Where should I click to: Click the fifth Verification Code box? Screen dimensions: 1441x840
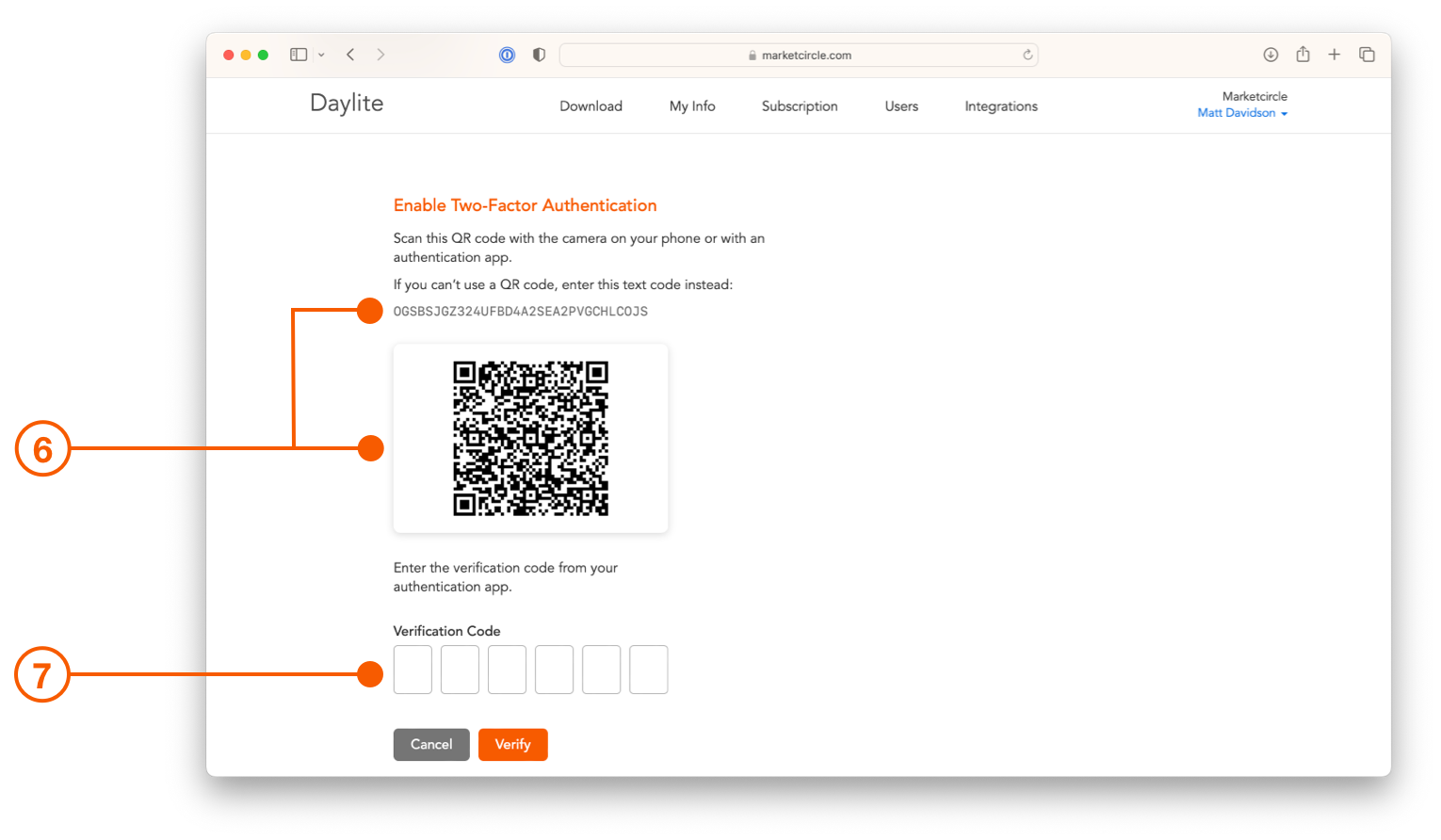[x=601, y=670]
